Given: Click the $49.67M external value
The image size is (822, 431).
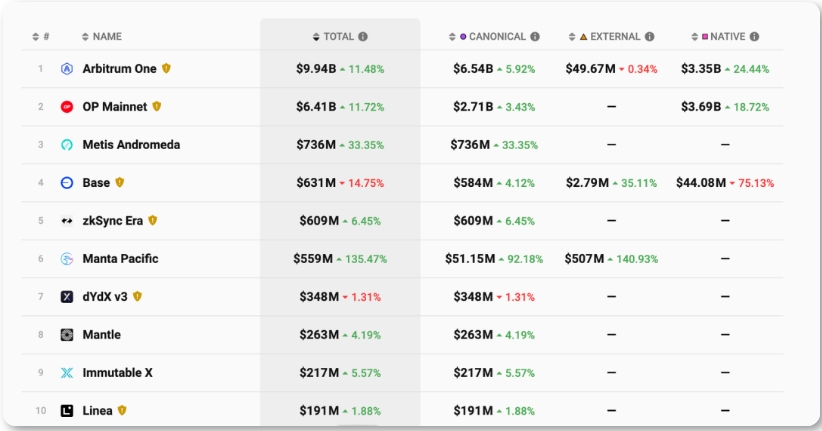Looking at the screenshot, I should click(x=590, y=69).
